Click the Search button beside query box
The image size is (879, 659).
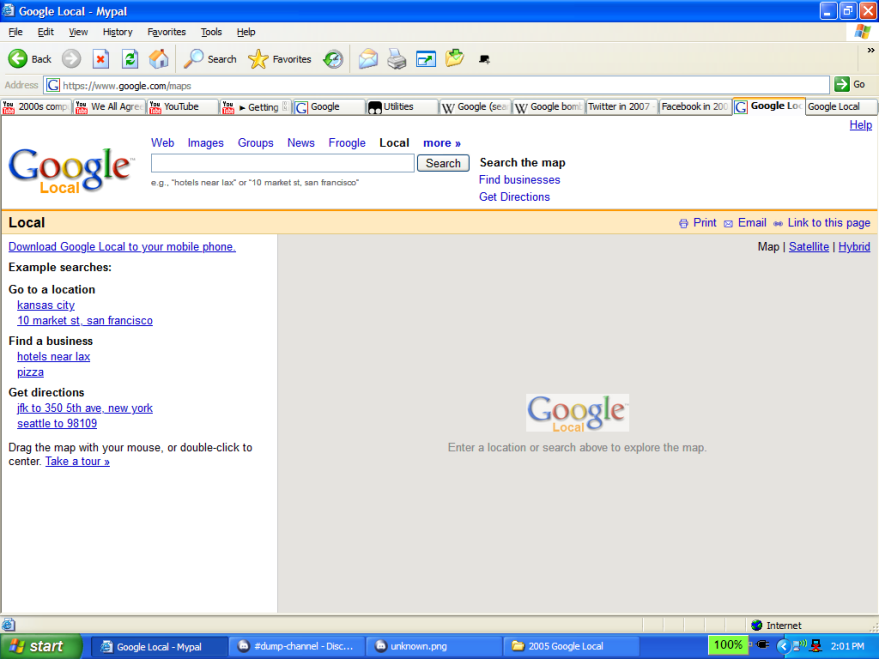click(443, 163)
